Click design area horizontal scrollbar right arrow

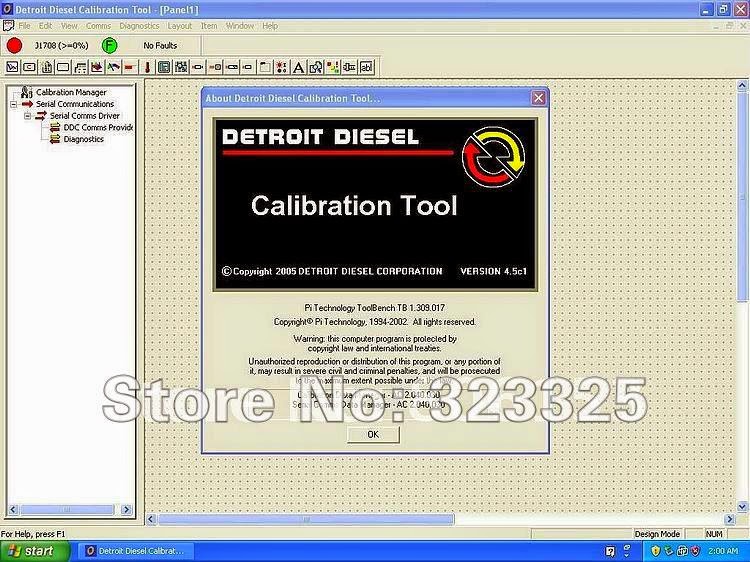[x=729, y=519]
